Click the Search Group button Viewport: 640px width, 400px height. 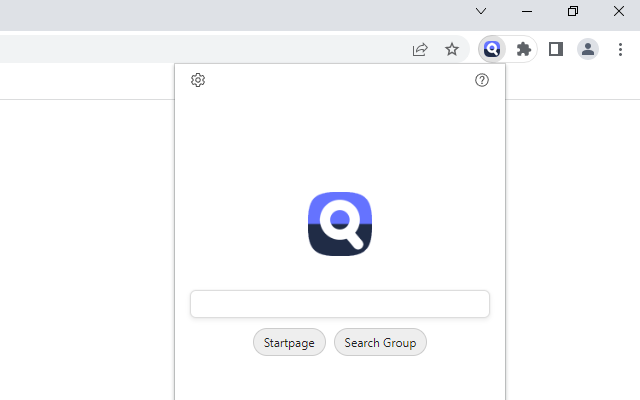coord(380,342)
